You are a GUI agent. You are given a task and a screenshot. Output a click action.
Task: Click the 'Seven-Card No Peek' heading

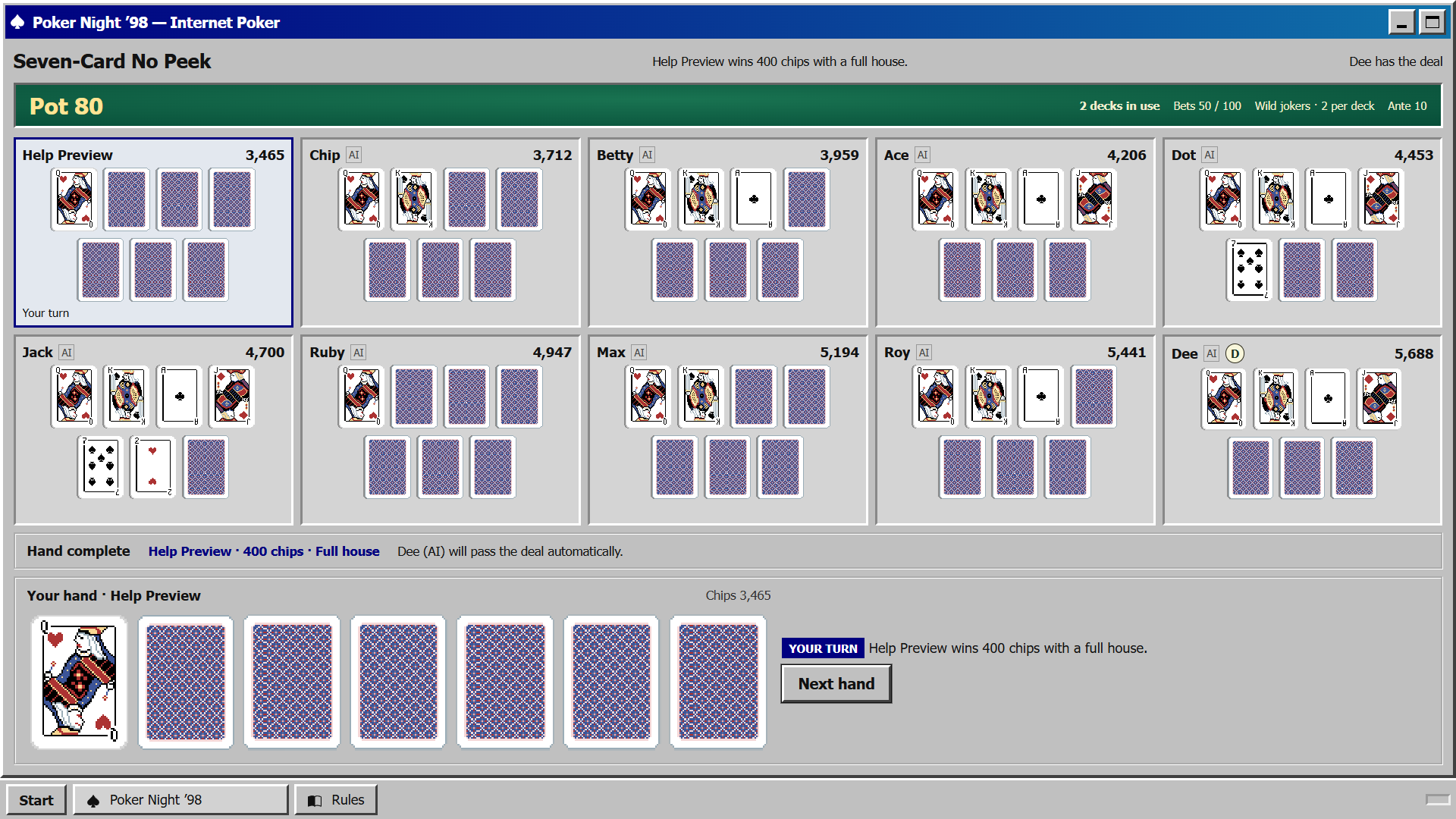tap(111, 61)
